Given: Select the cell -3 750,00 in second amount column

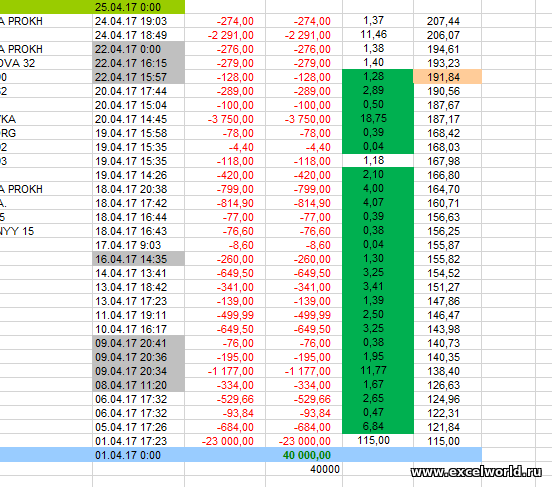Looking at the screenshot, I should pyautogui.click(x=304, y=119).
